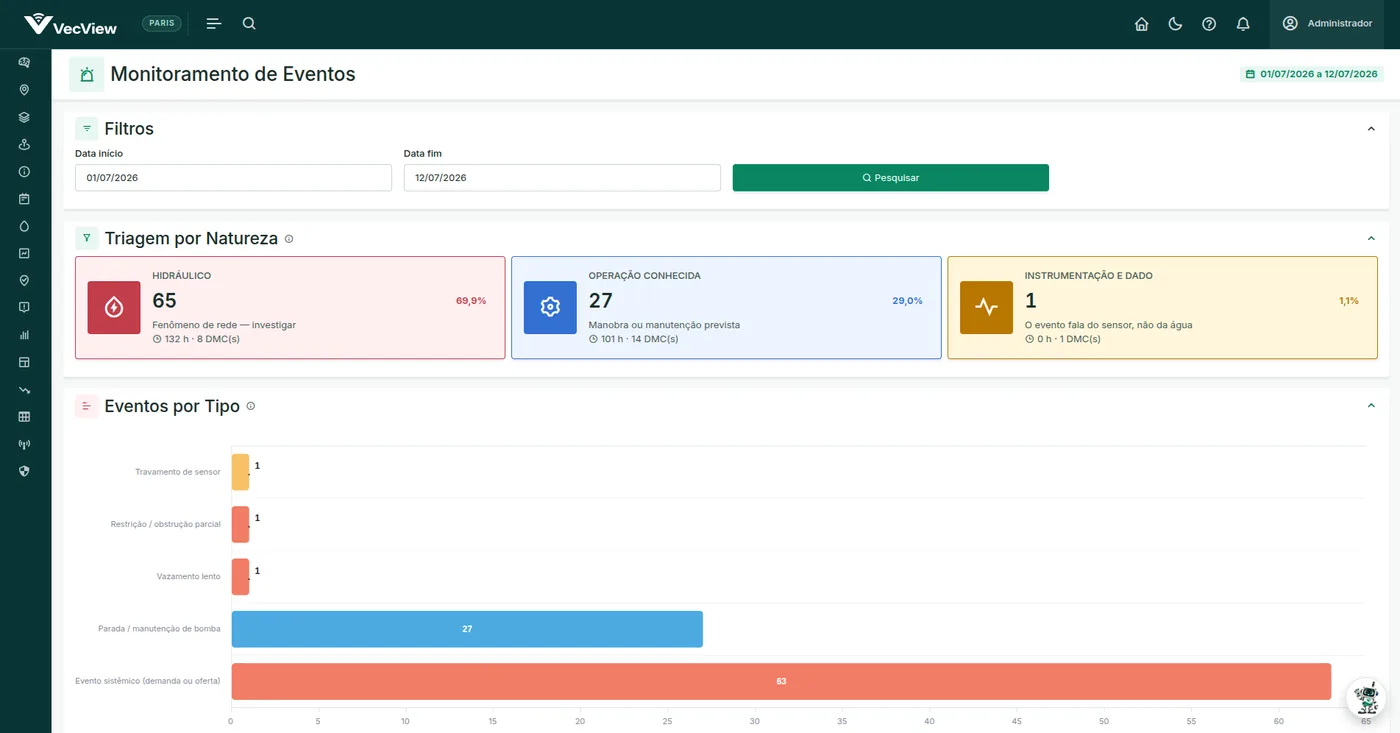Open the antenna signal sidebar icon
The height and width of the screenshot is (733, 1400).
pos(24,444)
